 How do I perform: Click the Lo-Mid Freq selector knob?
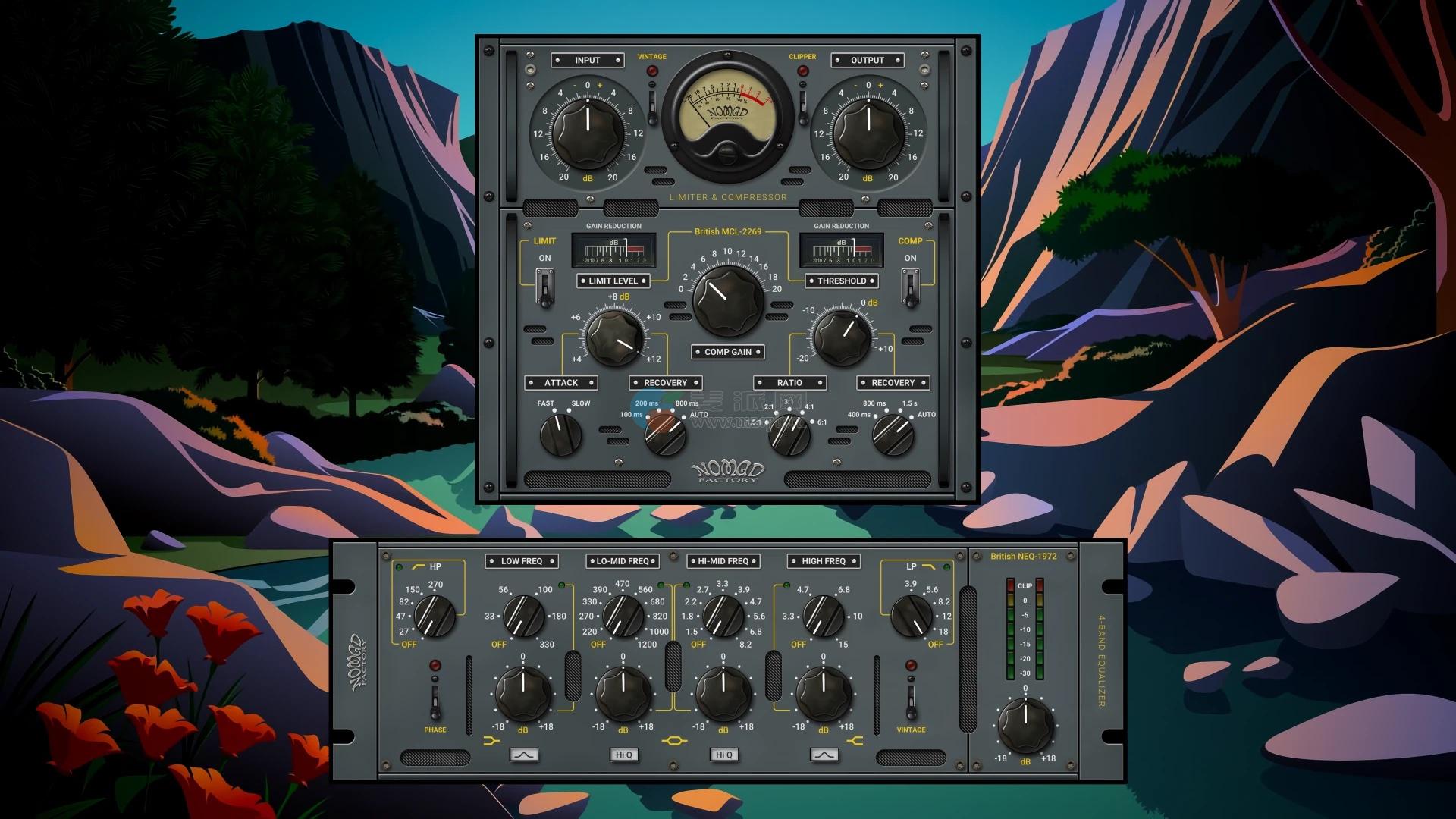(x=623, y=616)
